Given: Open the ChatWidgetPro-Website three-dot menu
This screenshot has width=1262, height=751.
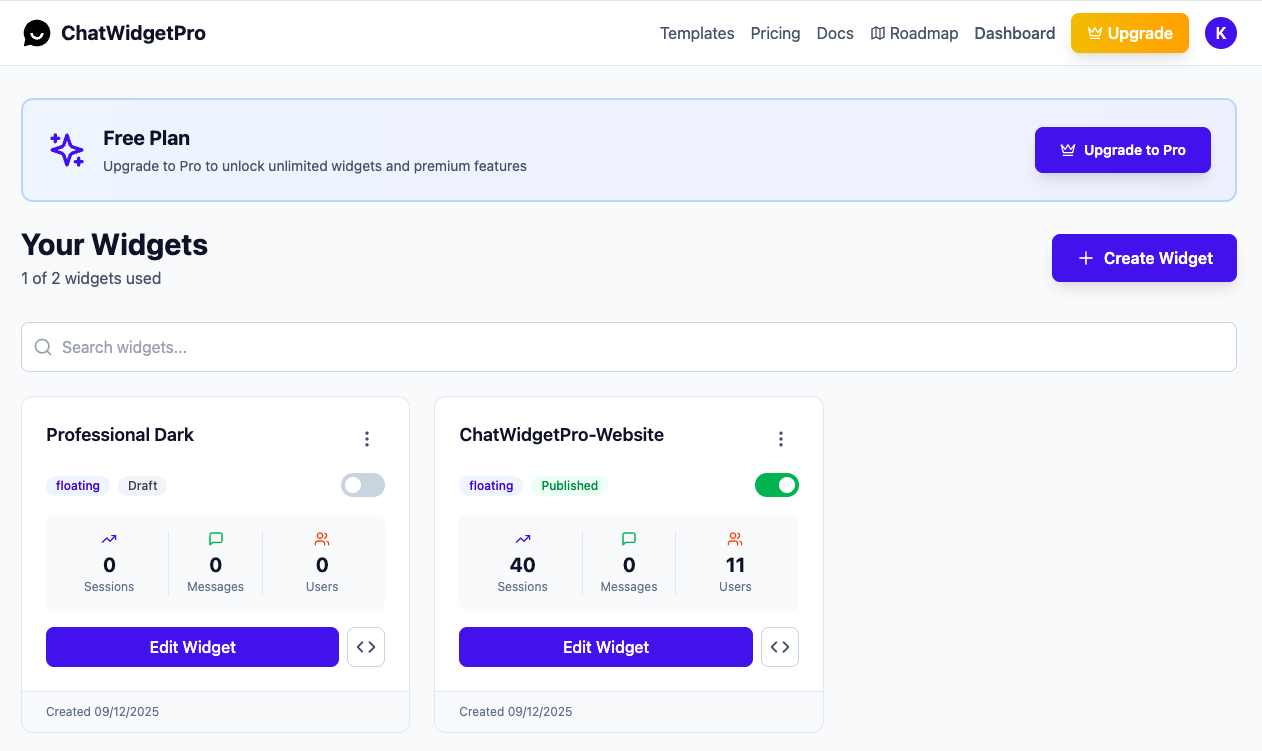Looking at the screenshot, I should coord(781,439).
